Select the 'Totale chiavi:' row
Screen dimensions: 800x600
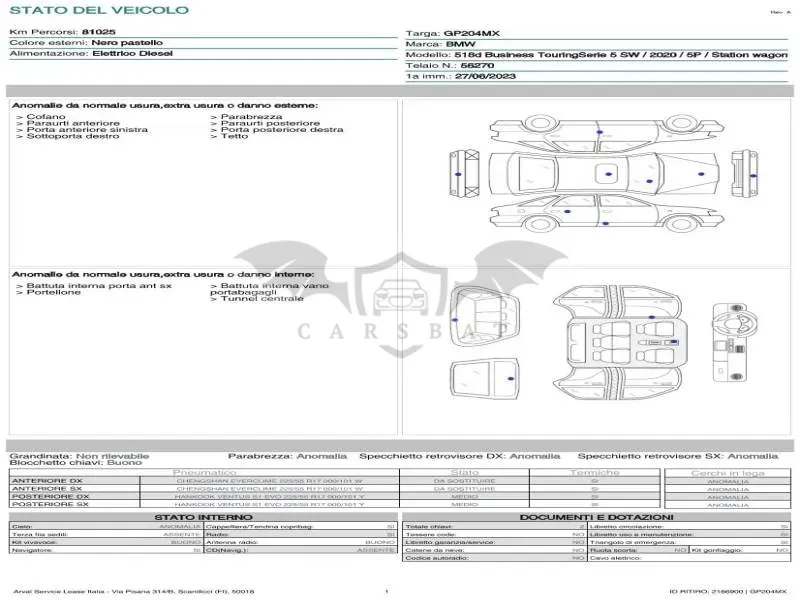tap(494, 527)
